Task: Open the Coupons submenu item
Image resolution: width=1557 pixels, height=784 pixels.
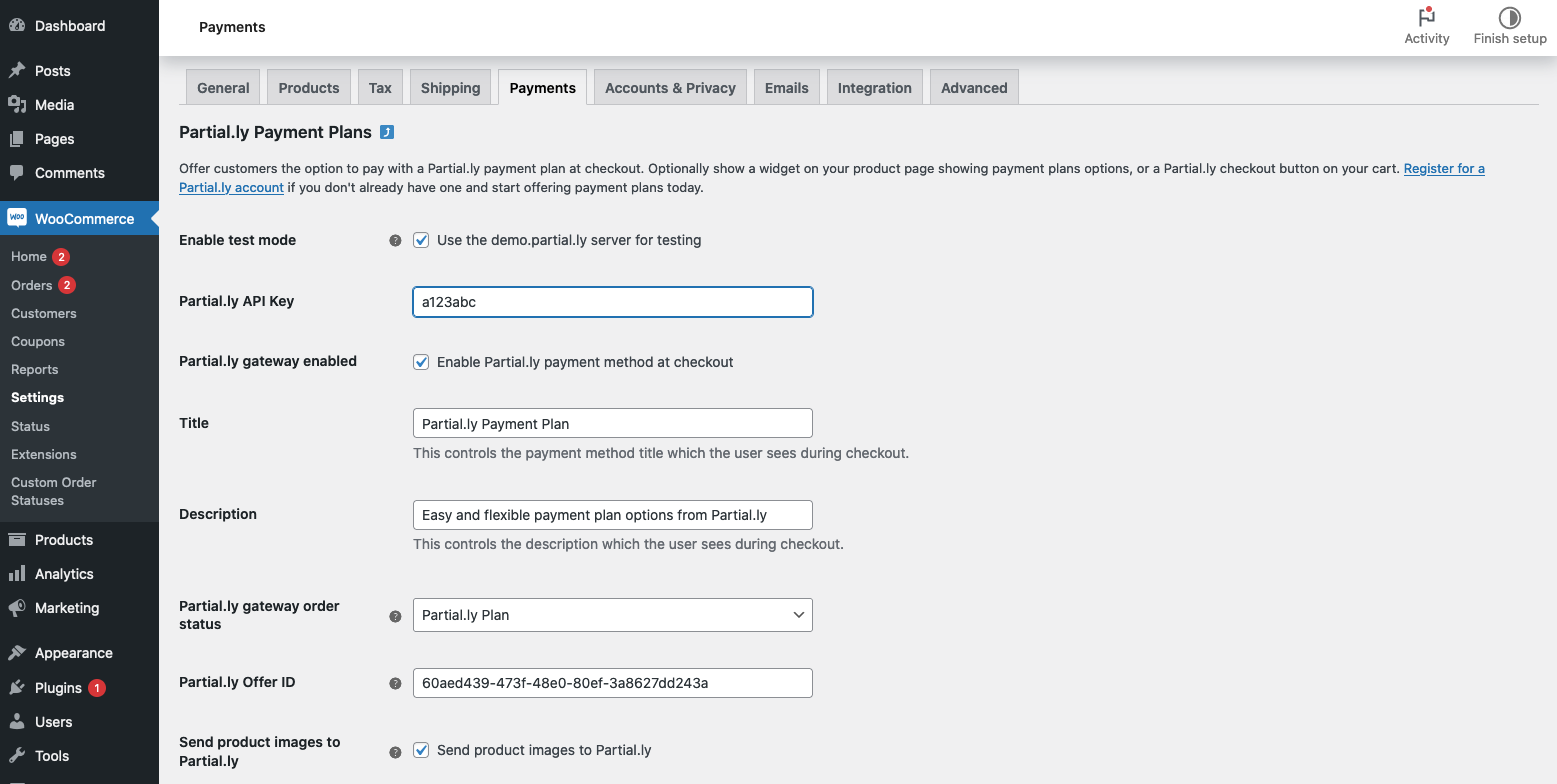Action: pyautogui.click(x=38, y=341)
